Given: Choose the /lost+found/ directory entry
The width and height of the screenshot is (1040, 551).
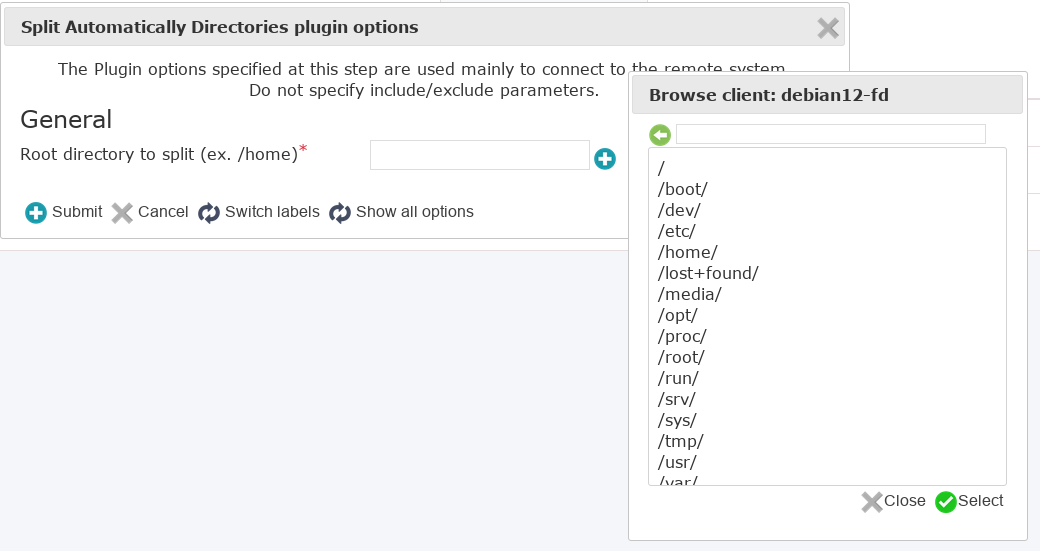Looking at the screenshot, I should (708, 273).
